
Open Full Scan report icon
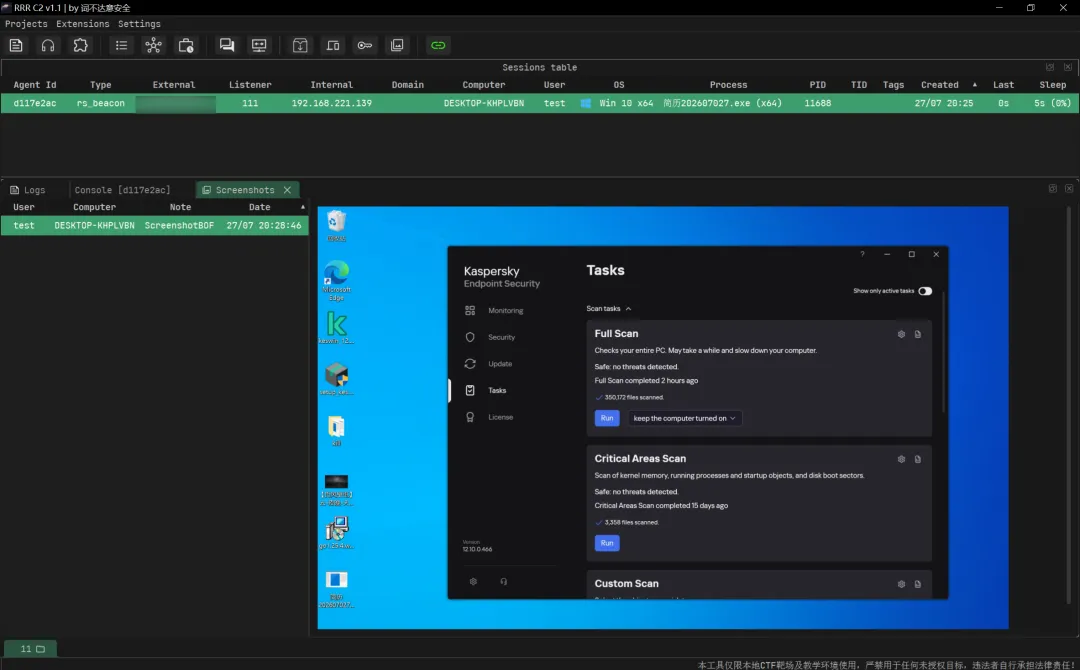[x=917, y=334]
